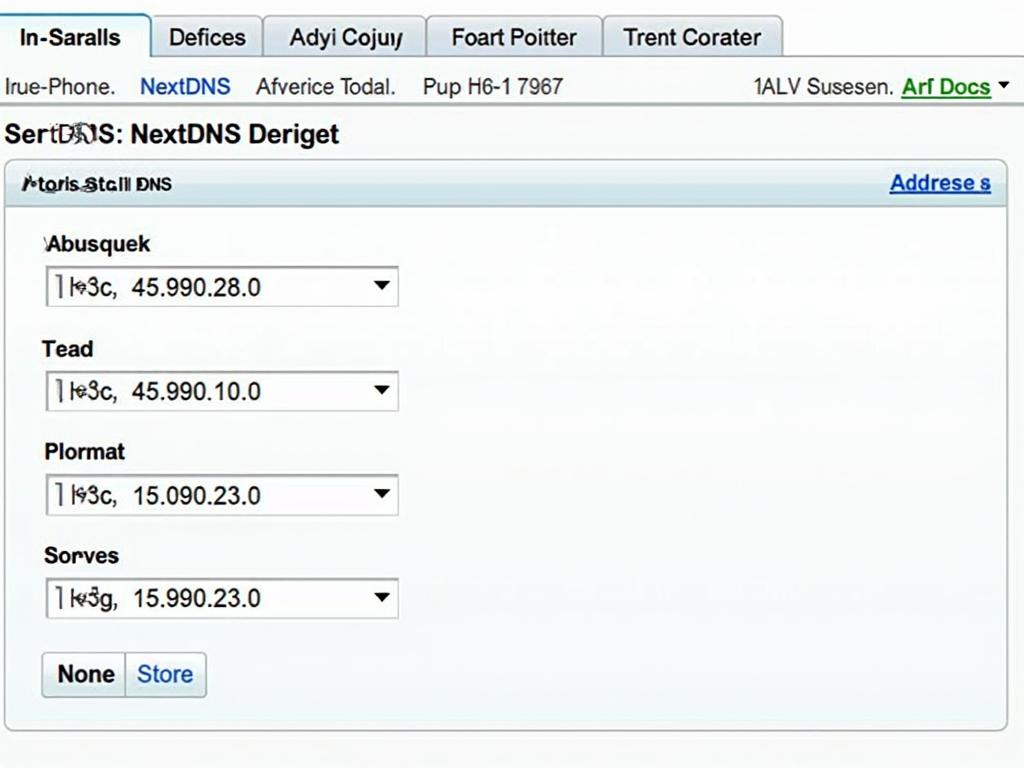Open the Addrese s link
Image resolution: width=1024 pixels, height=768 pixels.
[940, 183]
